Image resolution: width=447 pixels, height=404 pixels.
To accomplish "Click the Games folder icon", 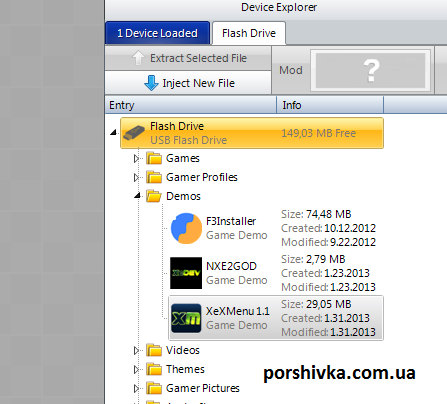I will coord(154,158).
